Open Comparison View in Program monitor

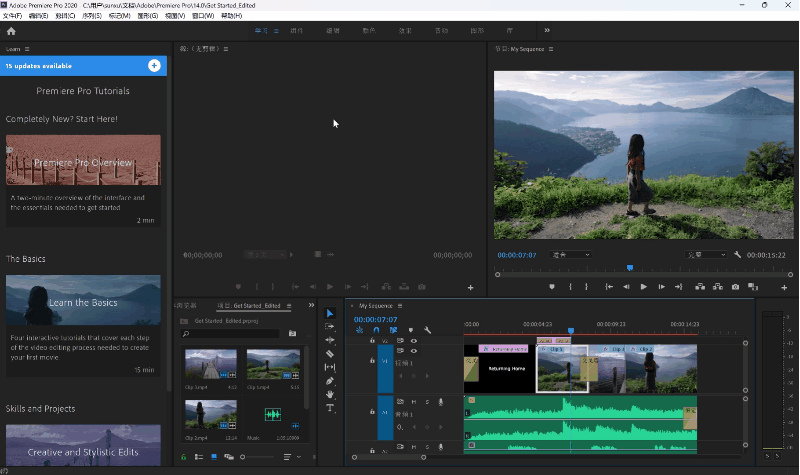(x=753, y=287)
